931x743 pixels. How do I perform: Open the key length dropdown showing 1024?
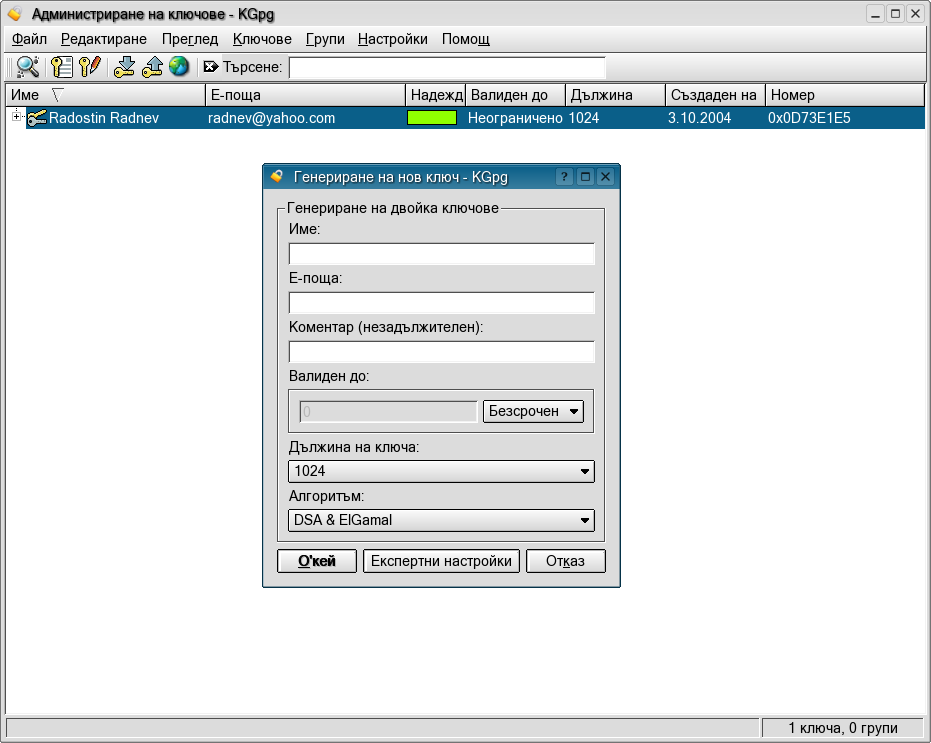click(441, 471)
